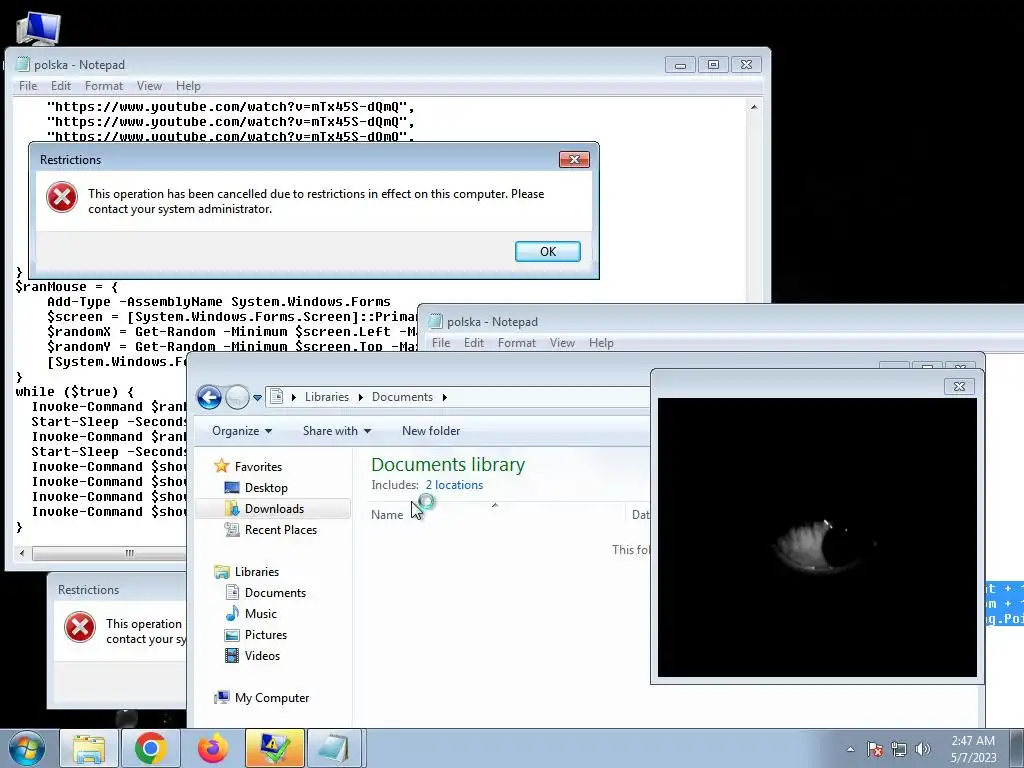Click horizontal scrollbar left arrow in Notepad
This screenshot has height=768, width=1024.
(22, 553)
